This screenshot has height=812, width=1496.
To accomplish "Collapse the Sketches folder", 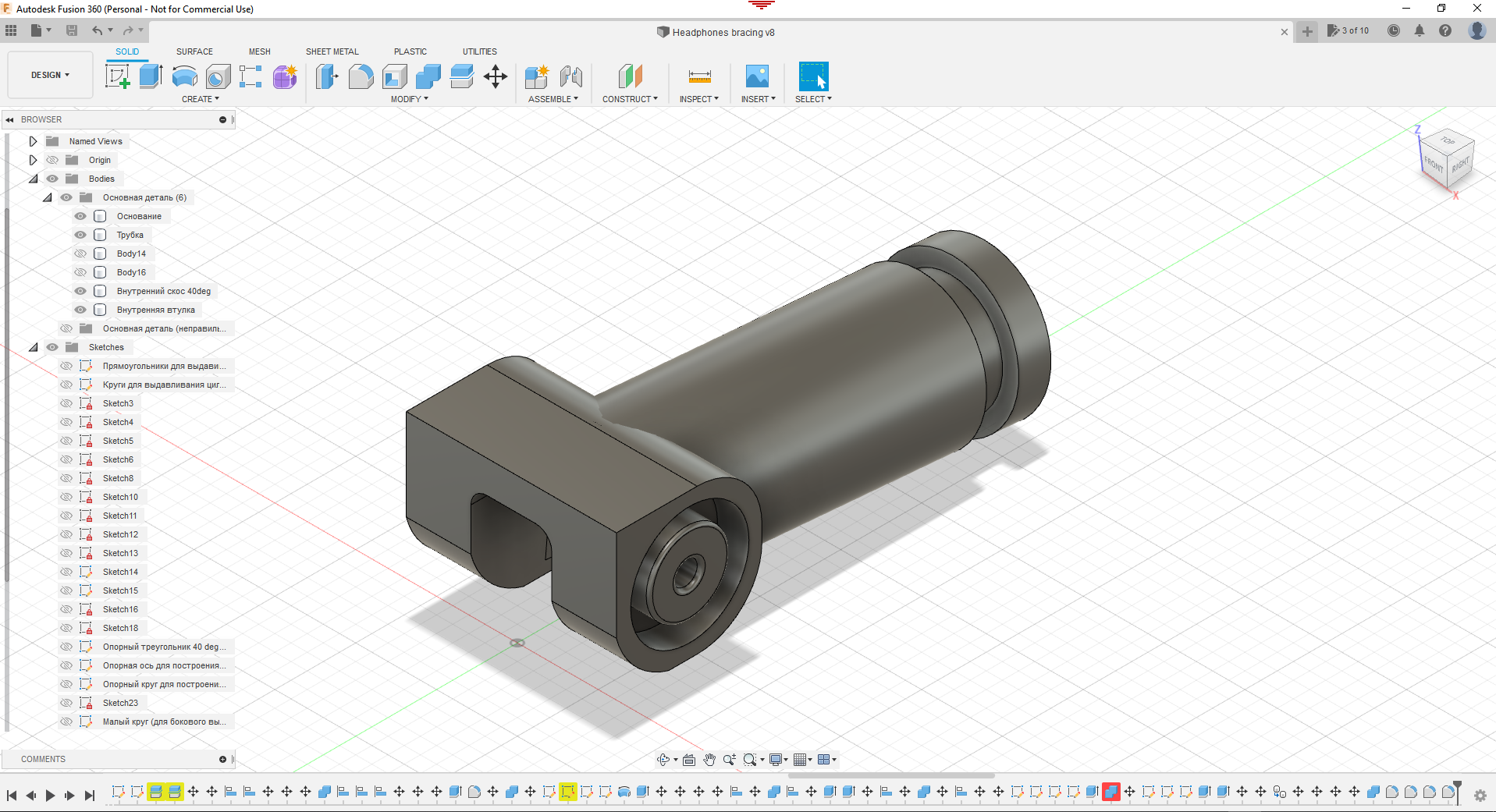I will pos(33,347).
